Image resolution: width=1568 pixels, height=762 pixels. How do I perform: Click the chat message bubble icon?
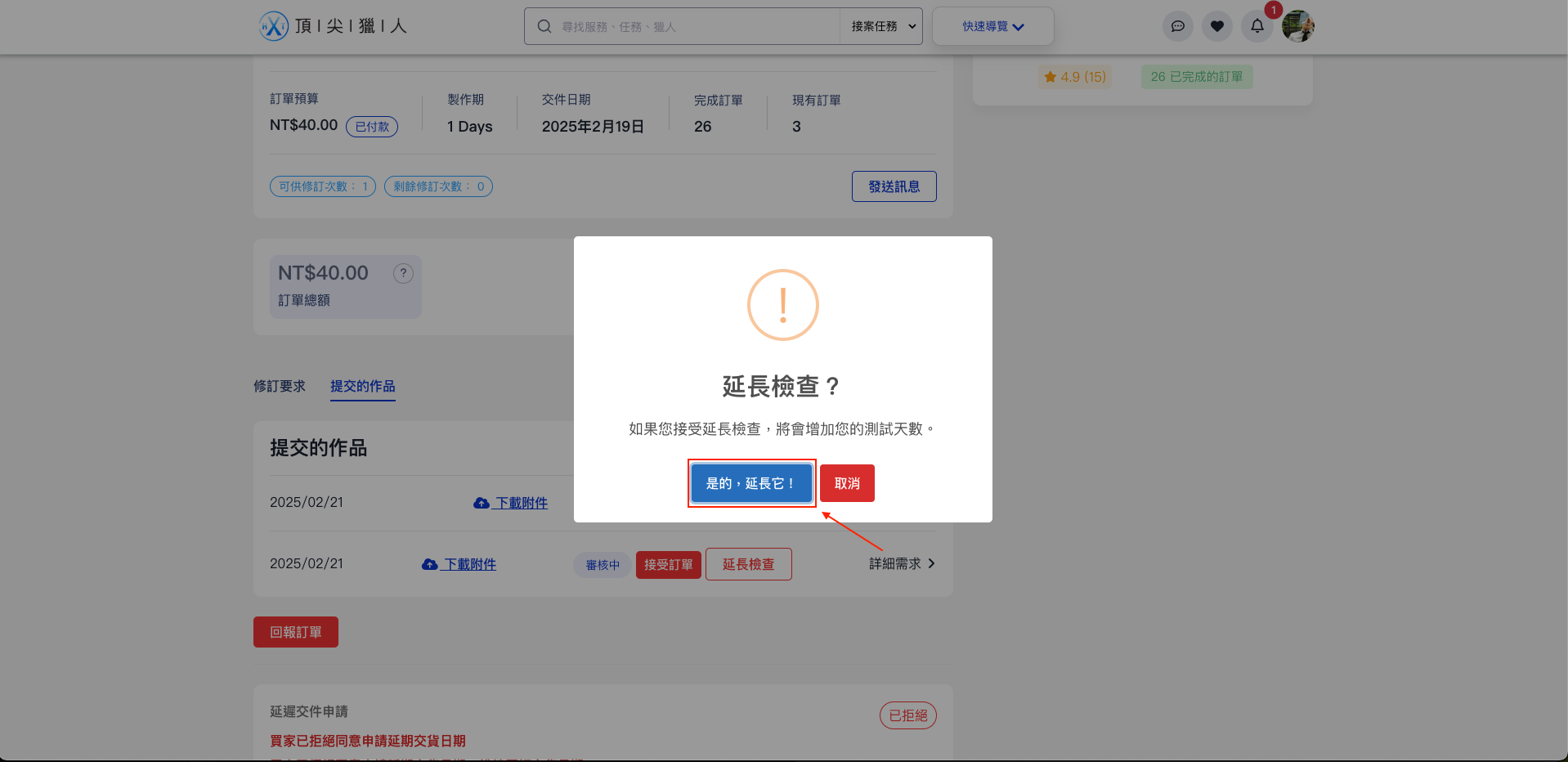pyautogui.click(x=1177, y=25)
